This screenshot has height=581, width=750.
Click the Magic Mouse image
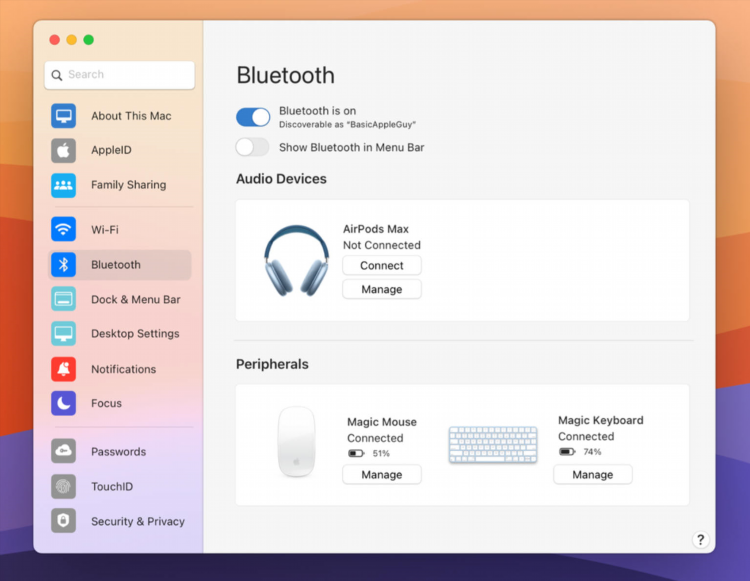click(x=297, y=442)
